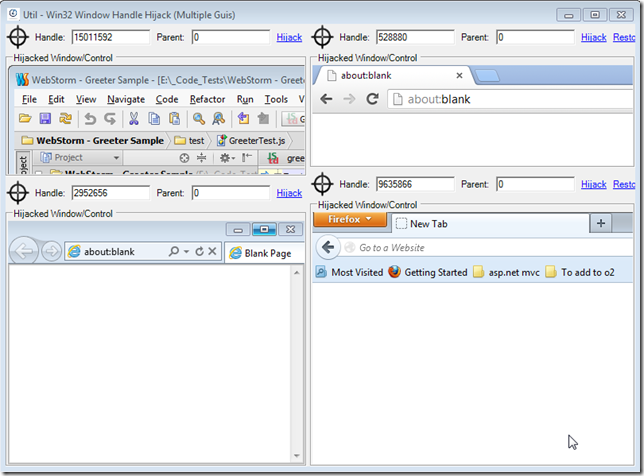Click Chrome's back arrow button

[x=326, y=99]
